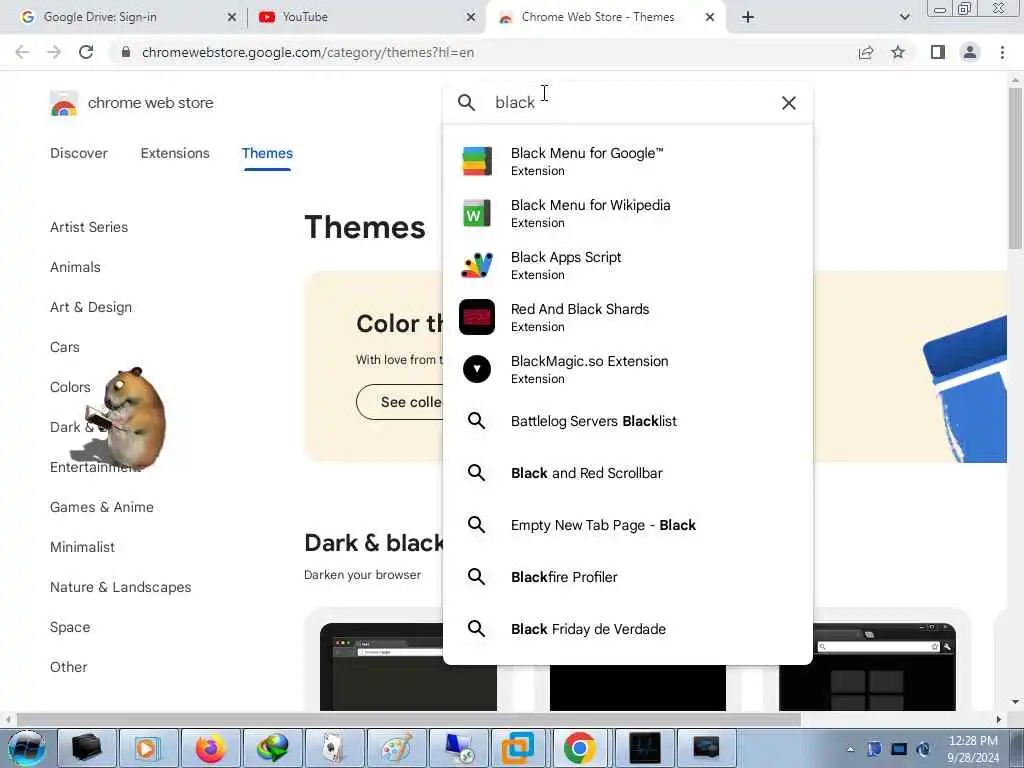The height and width of the screenshot is (768, 1024).
Task: Open the BlackMagic.so Extension icon
Action: point(477,369)
